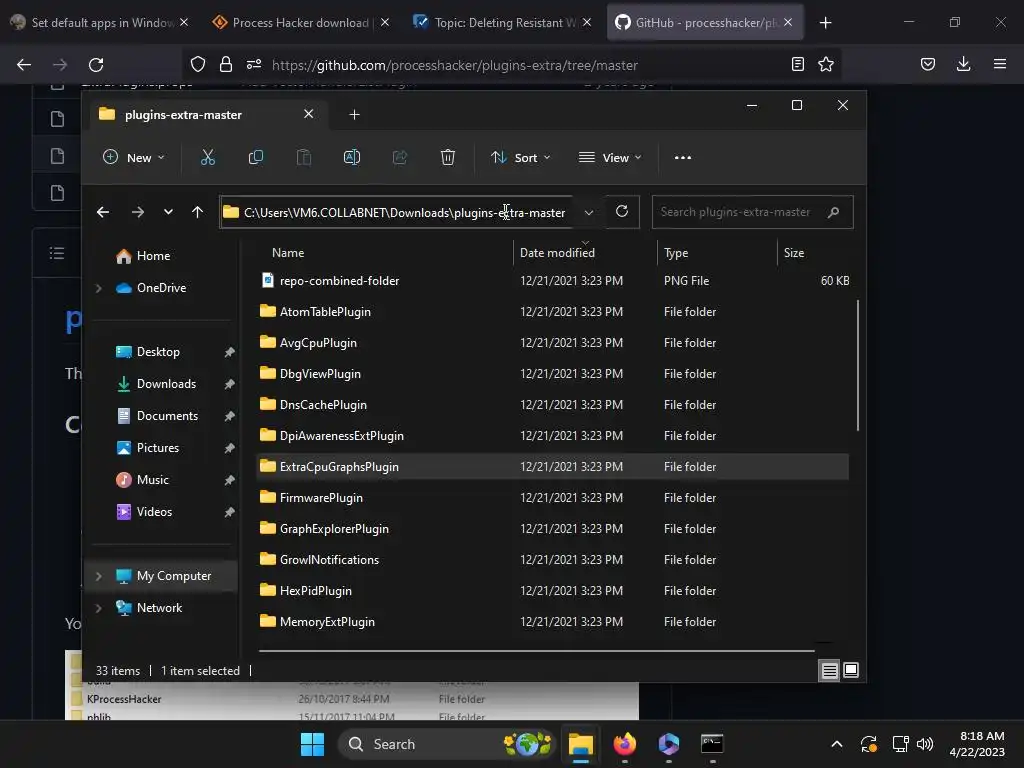This screenshot has height=768, width=1024.
Task: Click the search magnifier icon in Explorer
Action: [x=833, y=212]
